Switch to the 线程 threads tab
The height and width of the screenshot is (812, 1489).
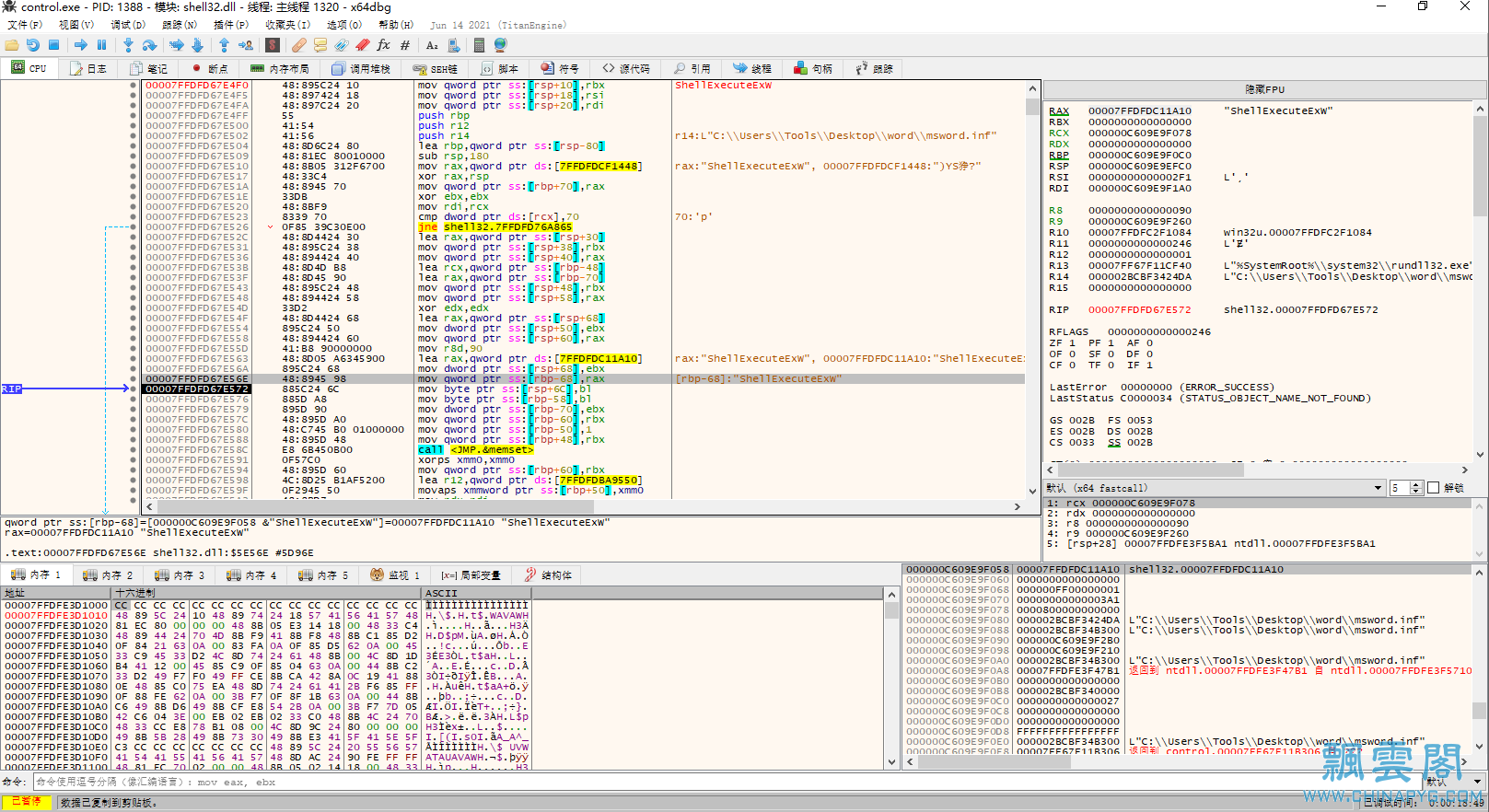pyautogui.click(x=752, y=69)
